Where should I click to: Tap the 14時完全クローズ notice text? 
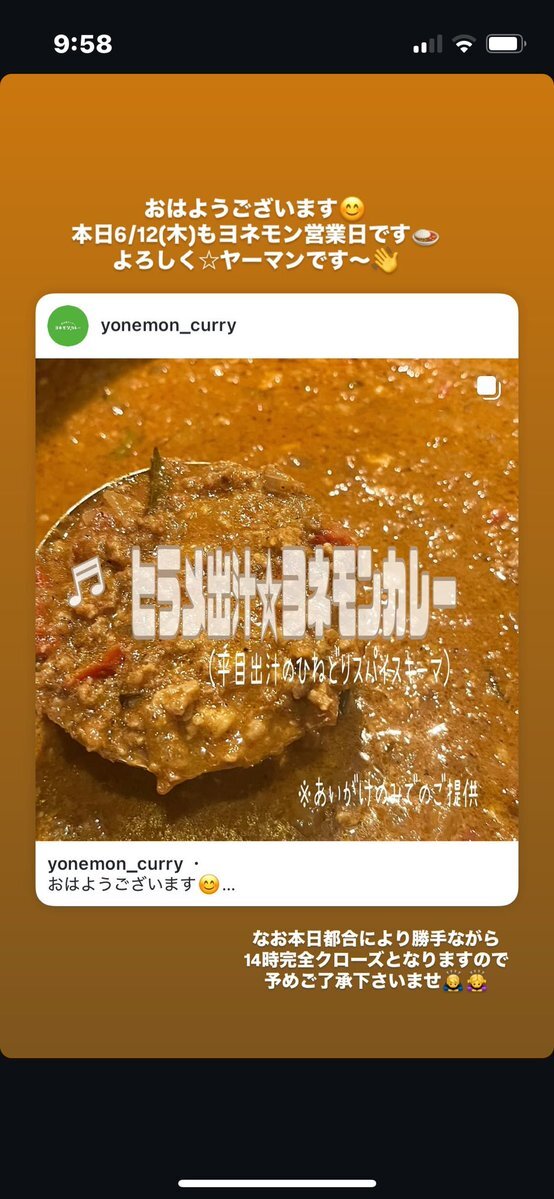point(375,959)
